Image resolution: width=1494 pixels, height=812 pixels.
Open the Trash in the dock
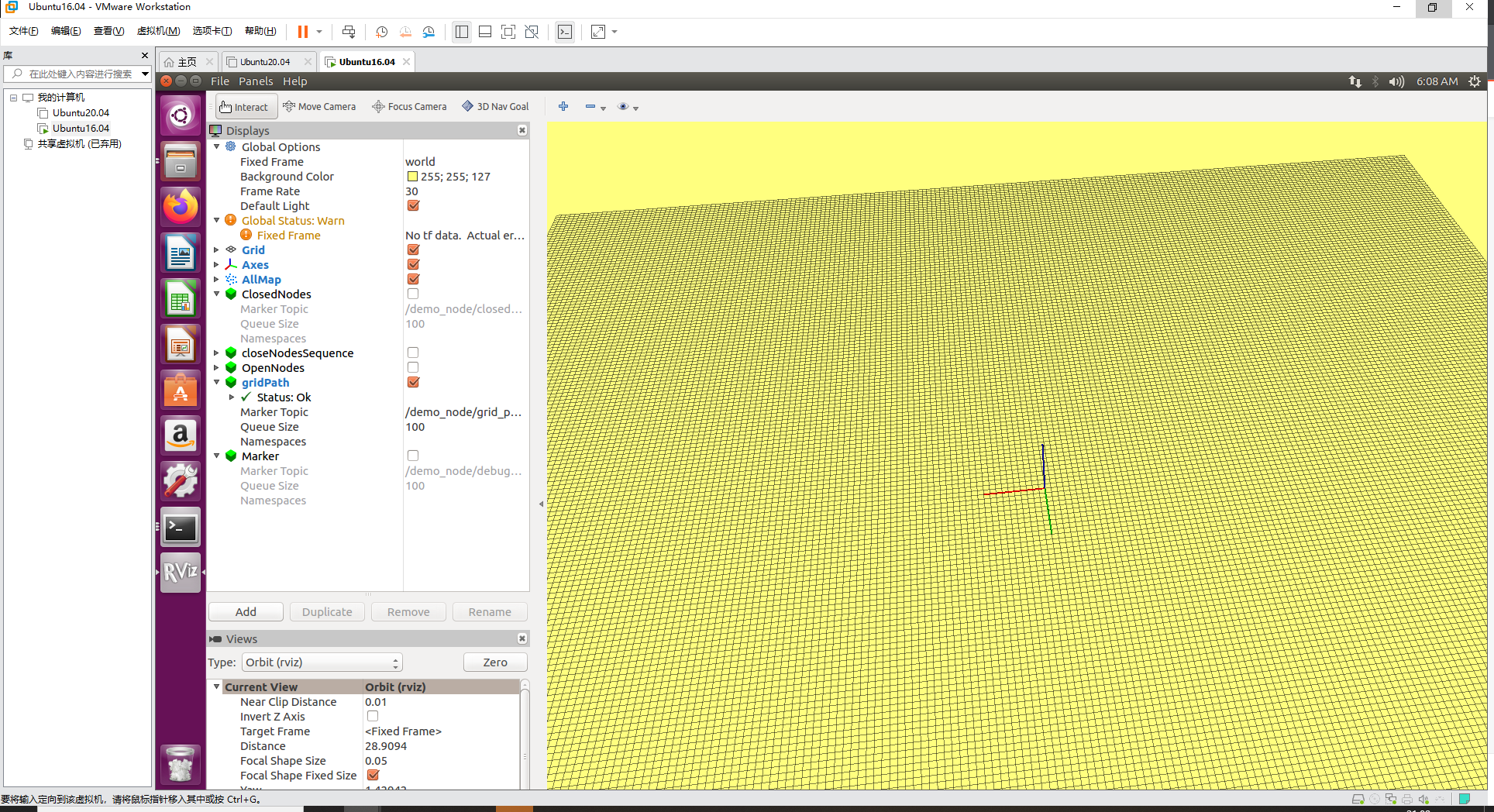pos(181,764)
